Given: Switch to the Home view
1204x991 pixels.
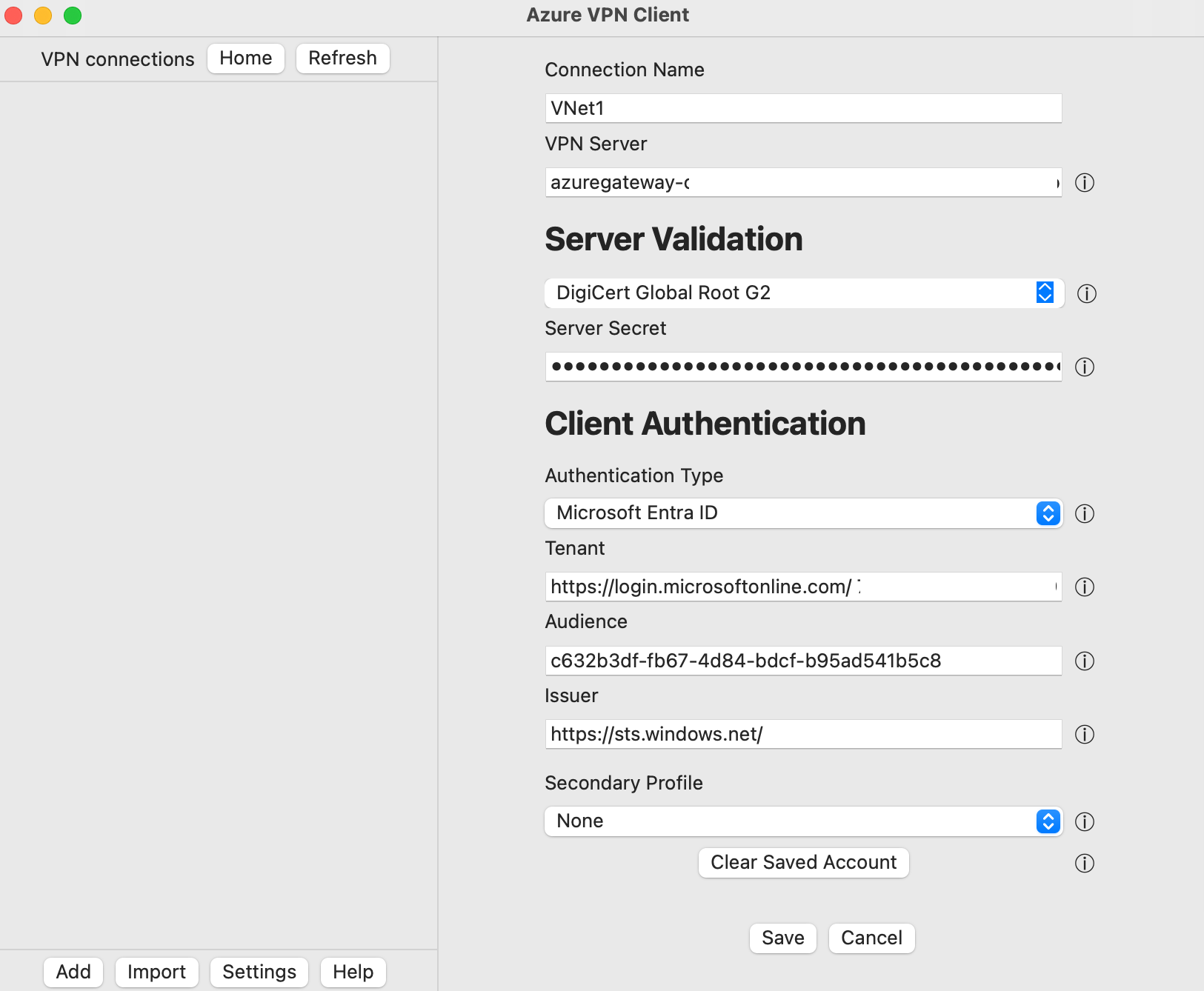Looking at the screenshot, I should tap(245, 58).
